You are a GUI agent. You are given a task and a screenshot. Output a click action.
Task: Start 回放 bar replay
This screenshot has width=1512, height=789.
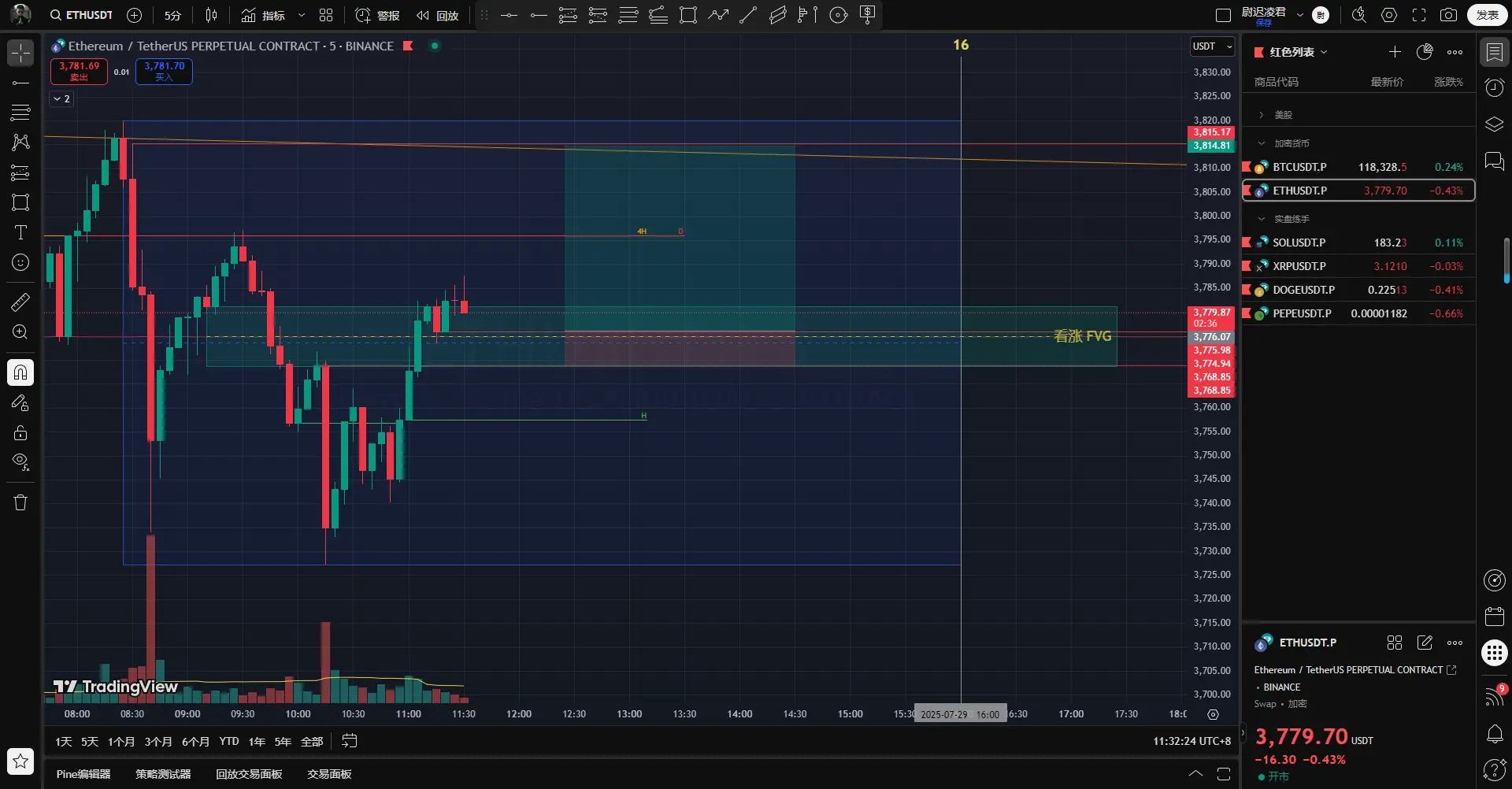438,15
